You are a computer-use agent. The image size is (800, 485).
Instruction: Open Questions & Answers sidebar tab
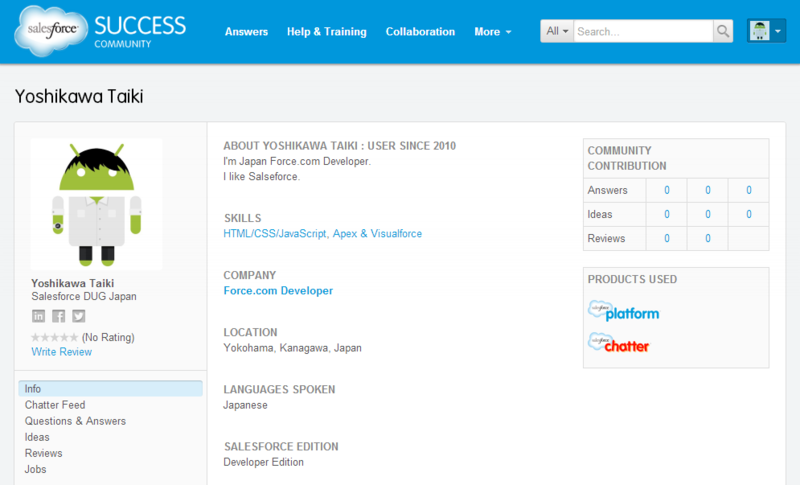[x=75, y=421]
